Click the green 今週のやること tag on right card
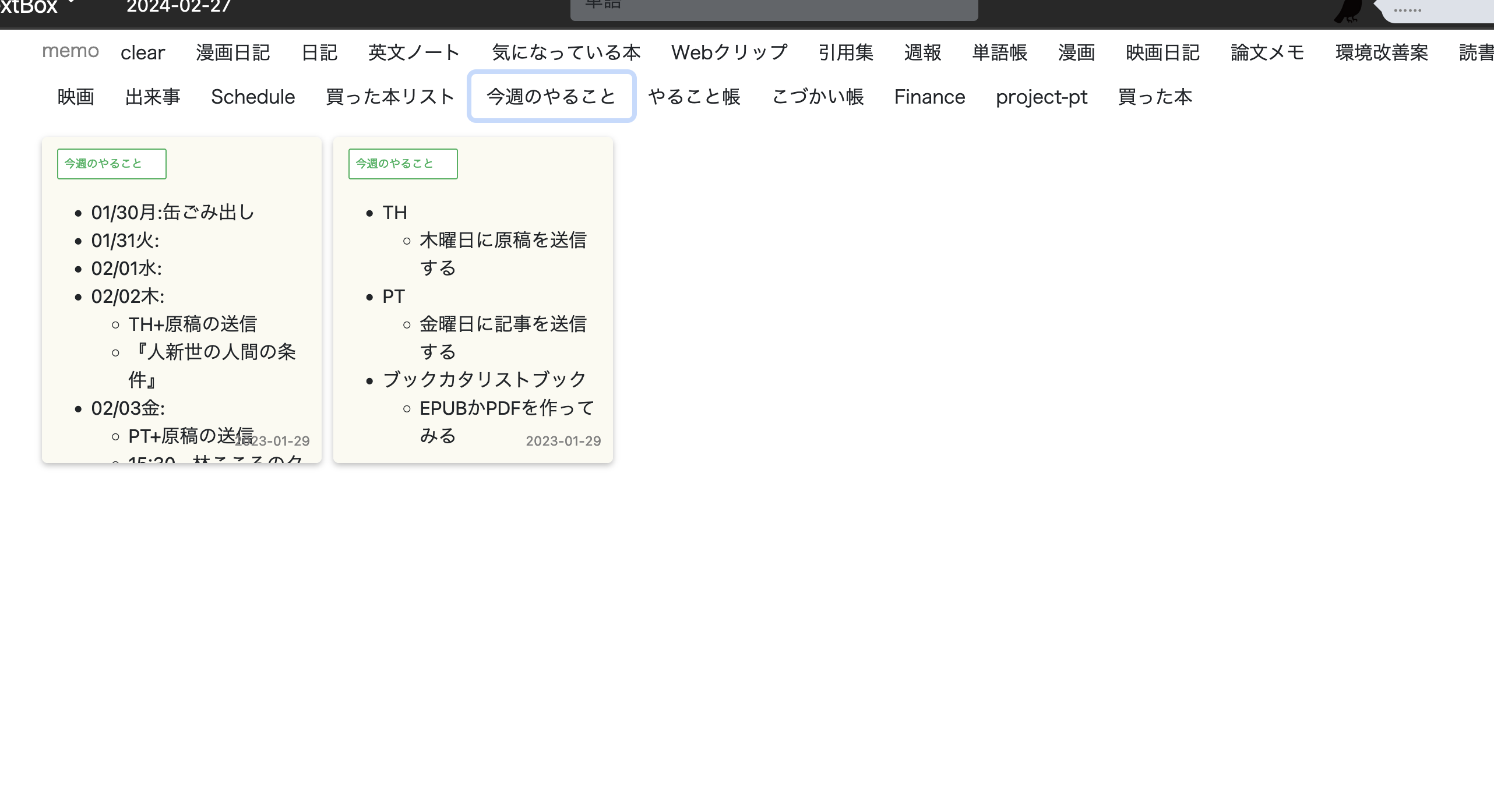Viewport: 1494px width, 812px height. point(403,164)
